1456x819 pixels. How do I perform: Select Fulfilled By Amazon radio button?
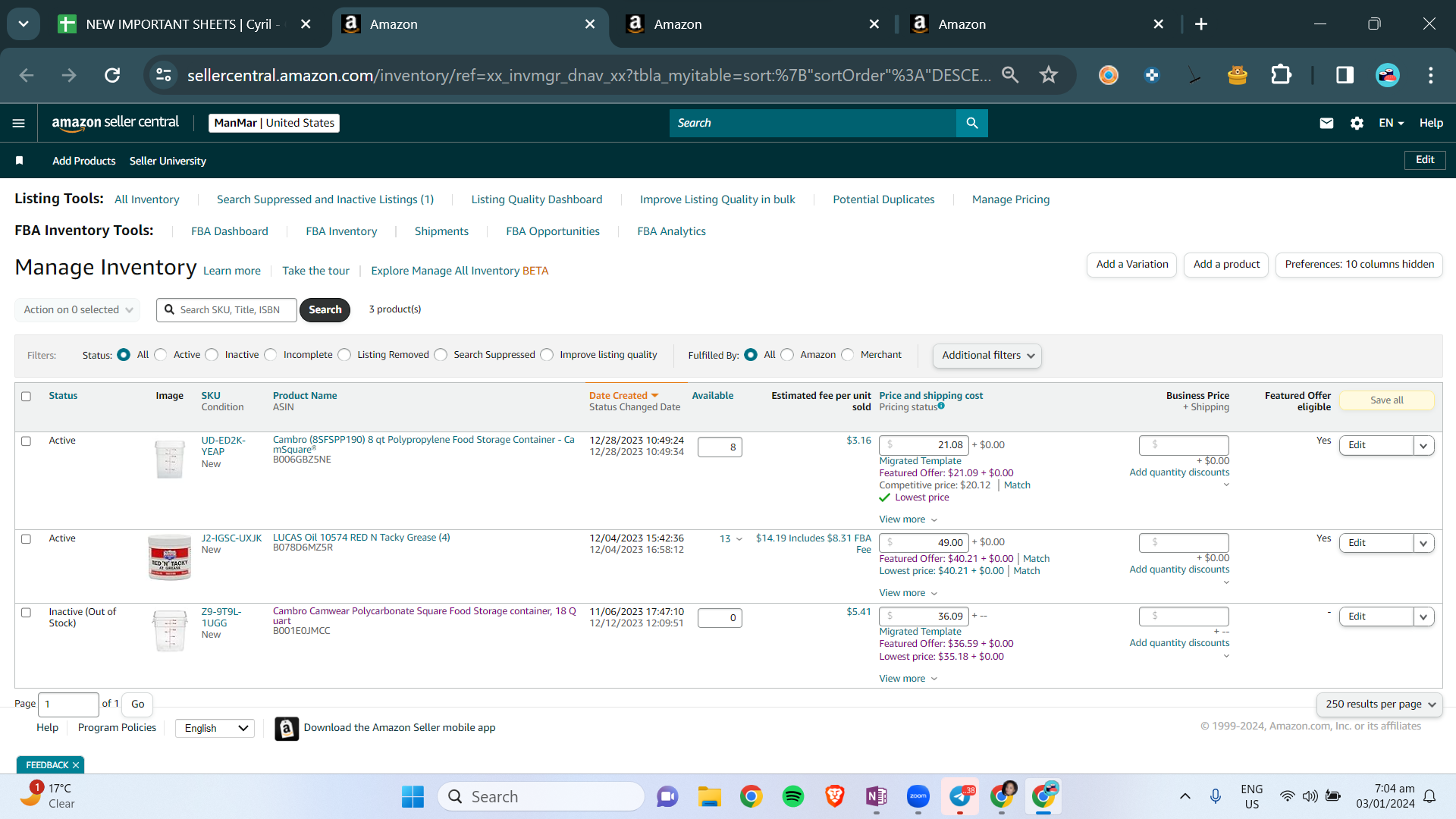point(788,355)
